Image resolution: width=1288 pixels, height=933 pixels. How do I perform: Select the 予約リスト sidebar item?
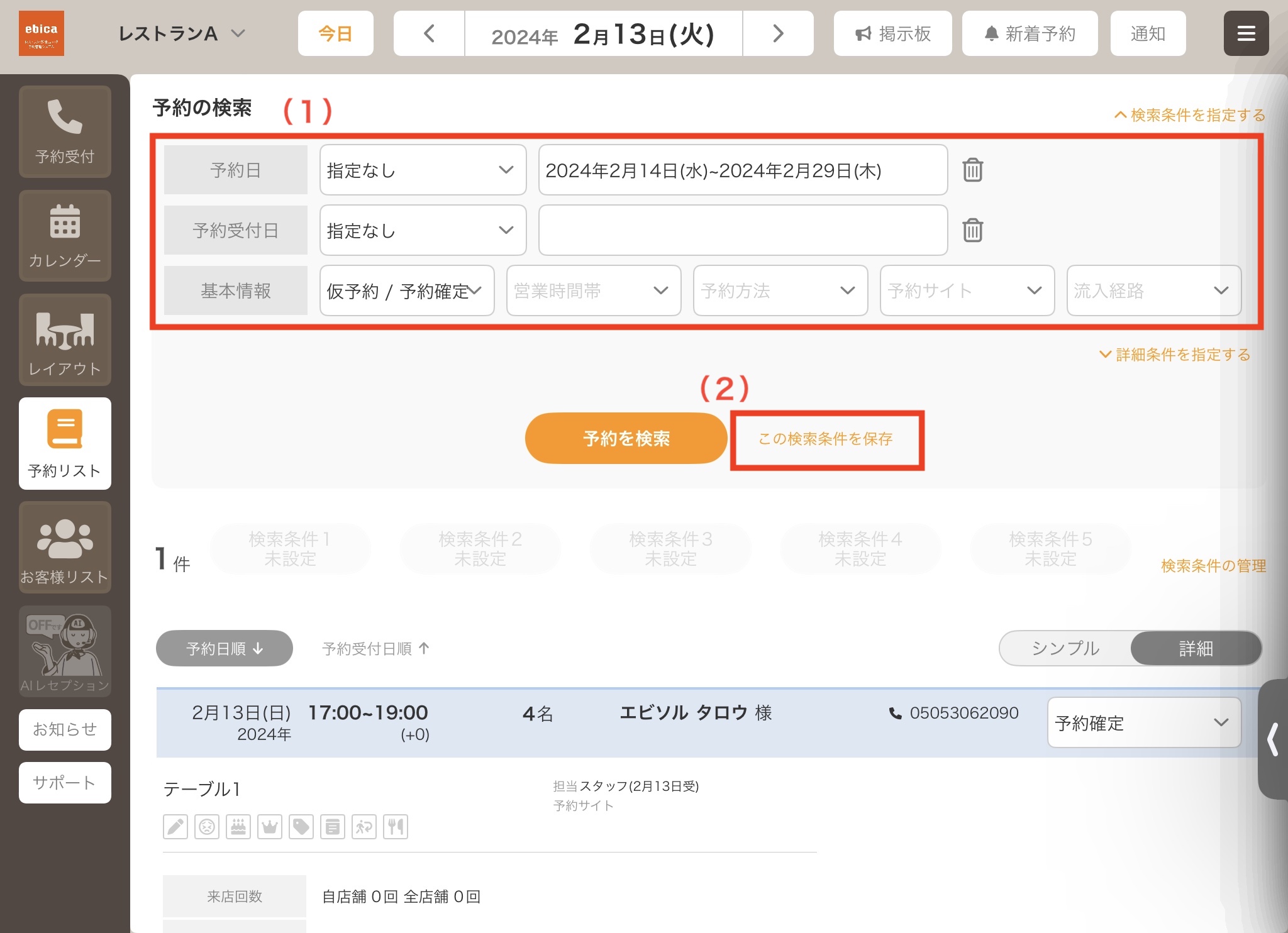click(x=65, y=443)
